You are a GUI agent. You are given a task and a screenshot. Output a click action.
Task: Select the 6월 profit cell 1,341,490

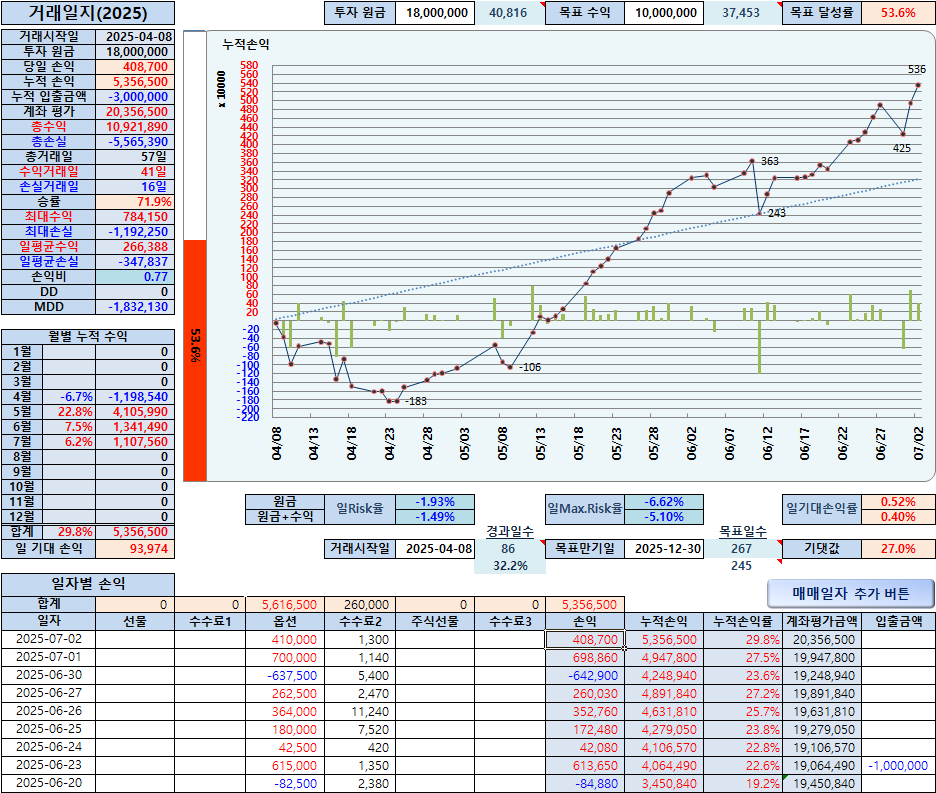tap(135, 426)
